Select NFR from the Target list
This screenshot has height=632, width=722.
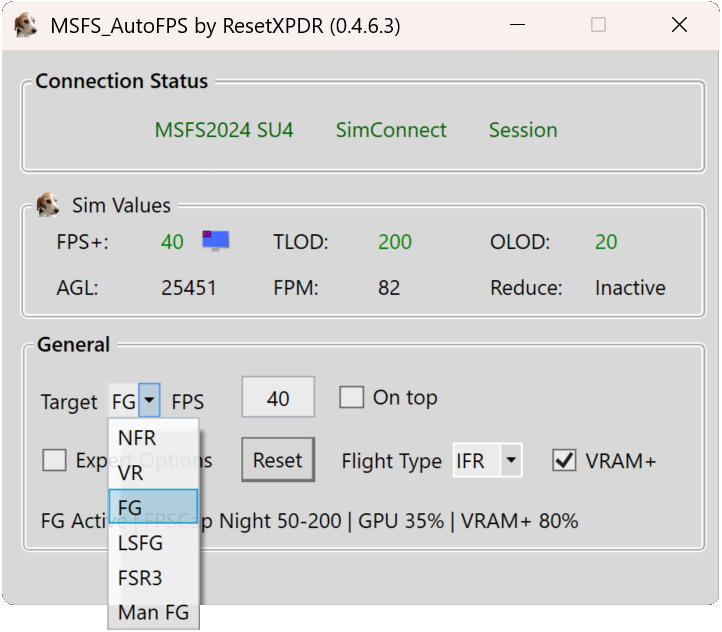tap(153, 438)
